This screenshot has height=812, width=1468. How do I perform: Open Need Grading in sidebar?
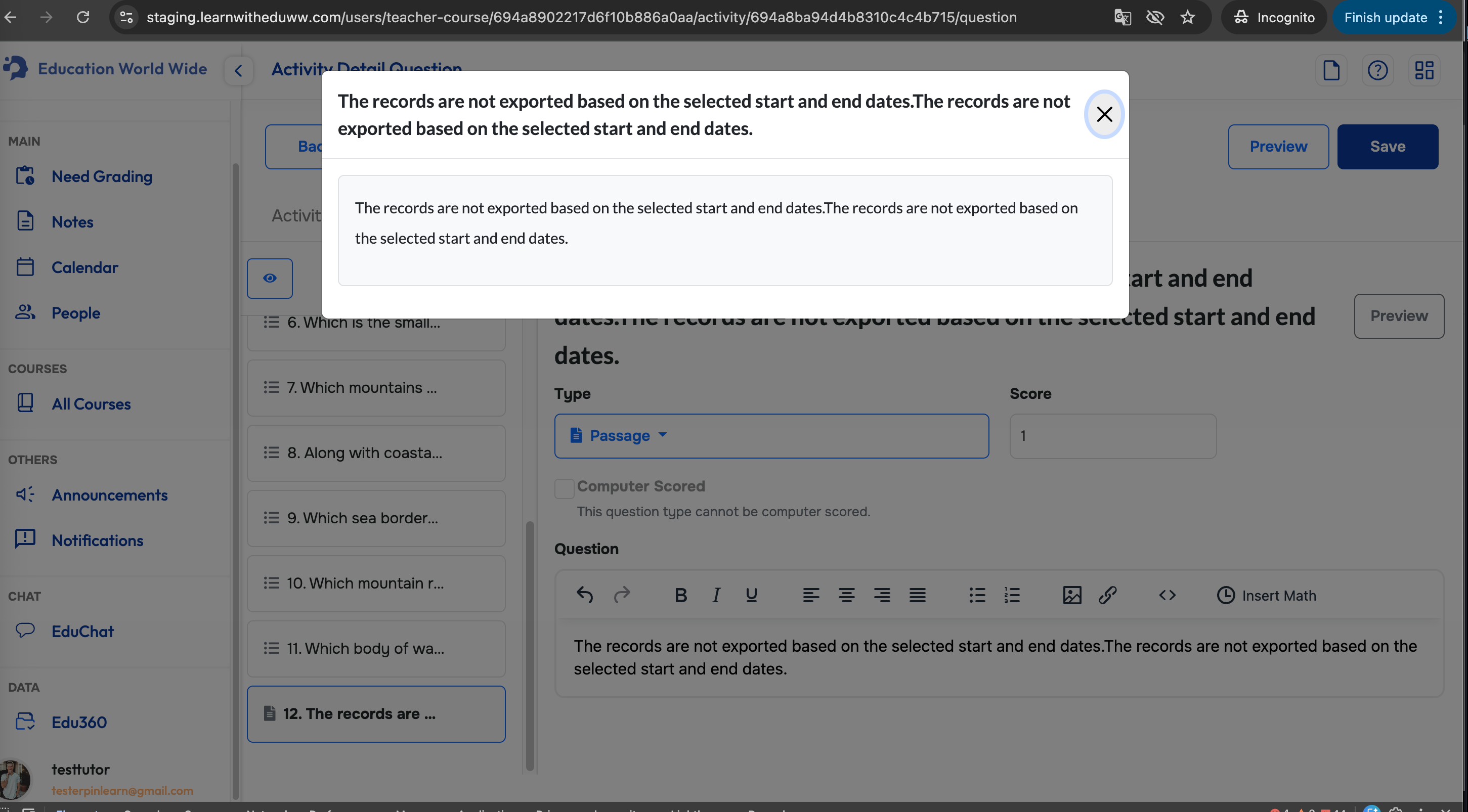point(102,176)
